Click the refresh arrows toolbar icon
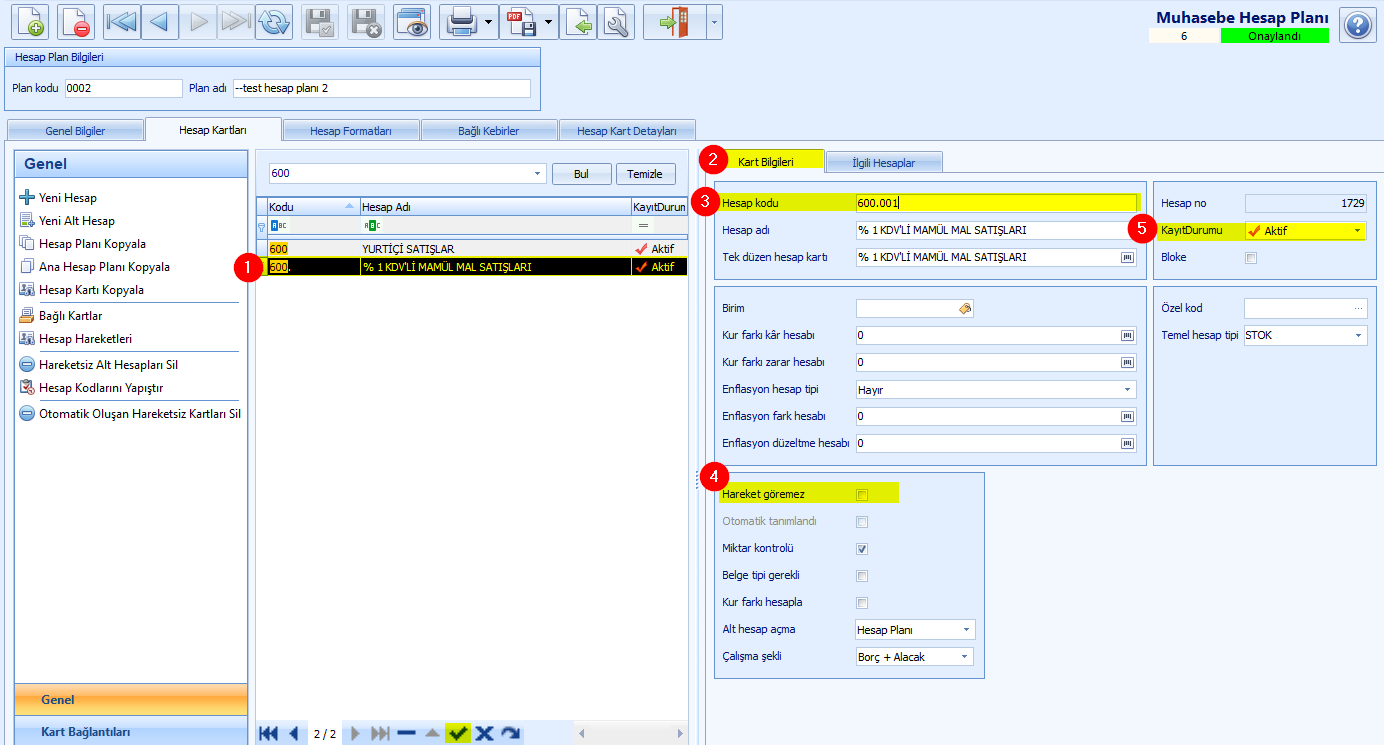This screenshot has height=745, width=1384. [x=273, y=21]
